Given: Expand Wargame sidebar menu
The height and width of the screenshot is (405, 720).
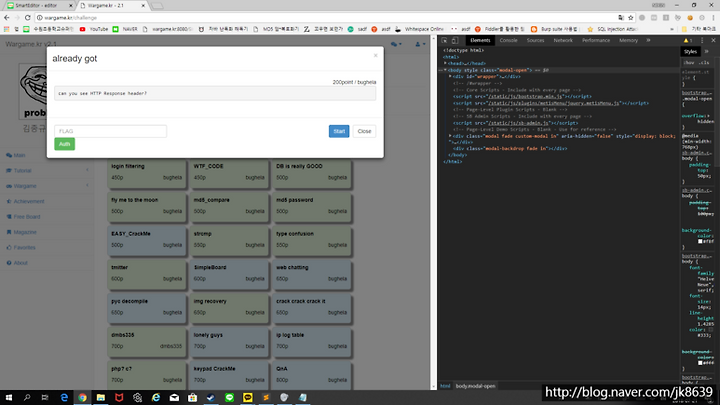Looking at the screenshot, I should click(x=46, y=186).
